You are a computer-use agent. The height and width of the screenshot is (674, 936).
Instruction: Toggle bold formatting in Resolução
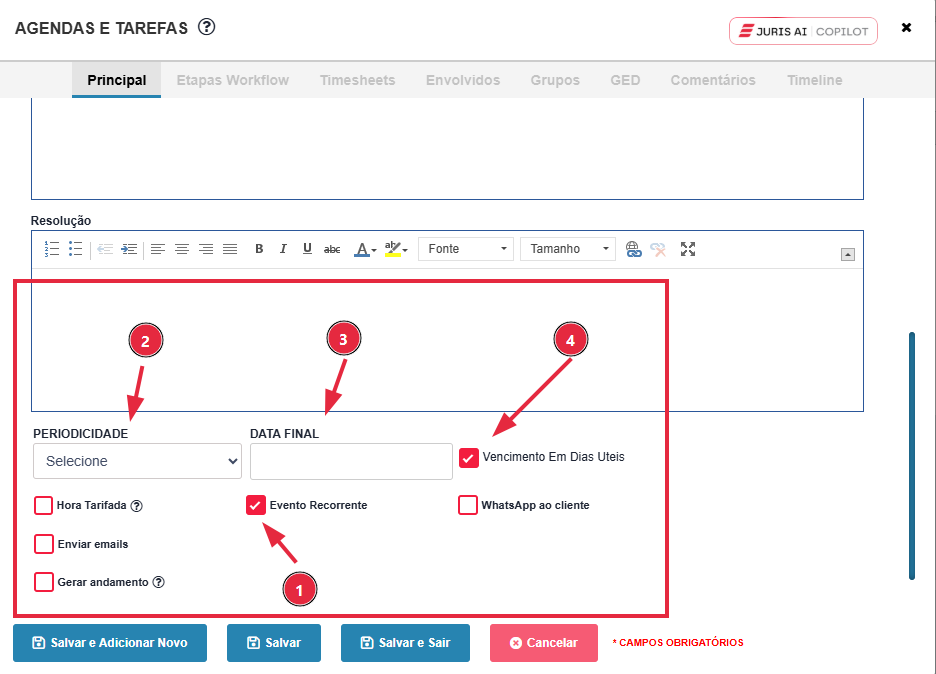point(259,249)
